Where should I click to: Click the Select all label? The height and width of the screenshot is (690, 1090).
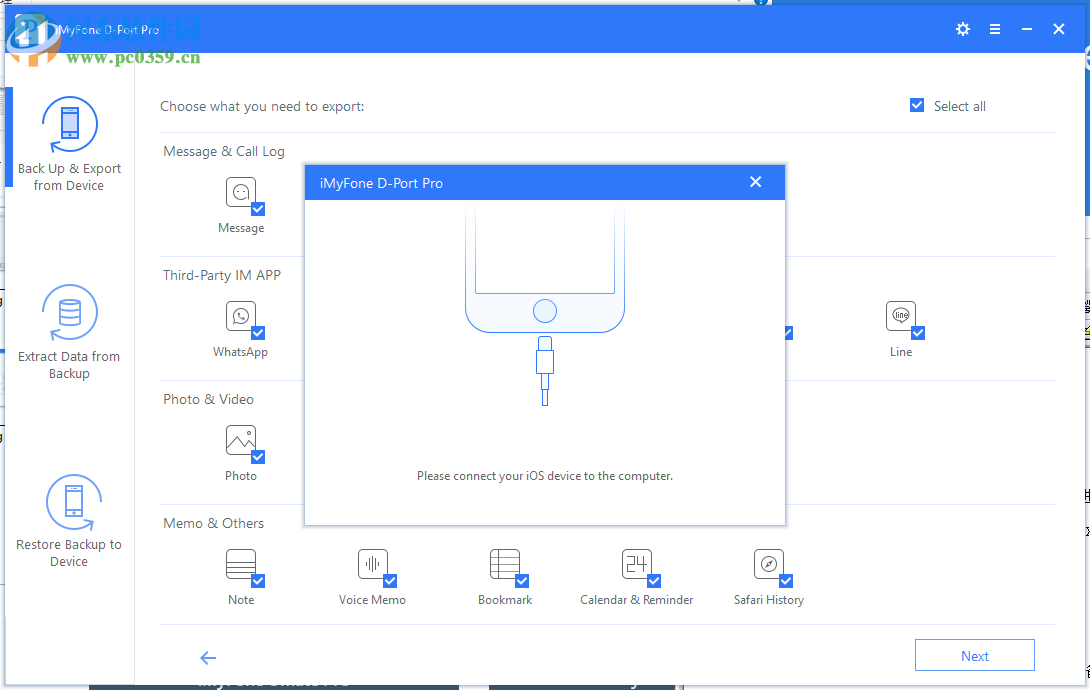click(x=959, y=106)
